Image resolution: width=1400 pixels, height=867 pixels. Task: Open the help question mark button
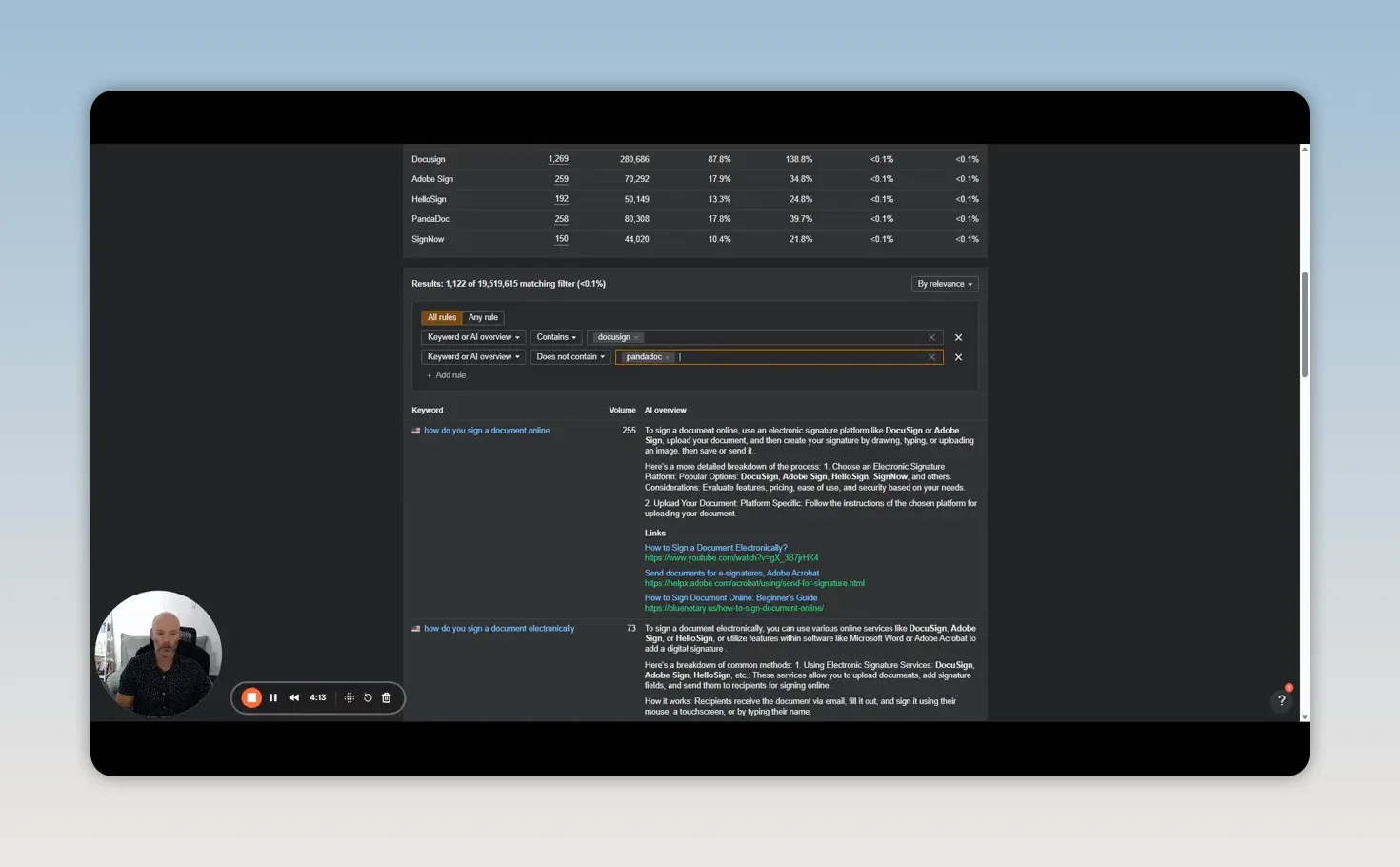pos(1282,700)
